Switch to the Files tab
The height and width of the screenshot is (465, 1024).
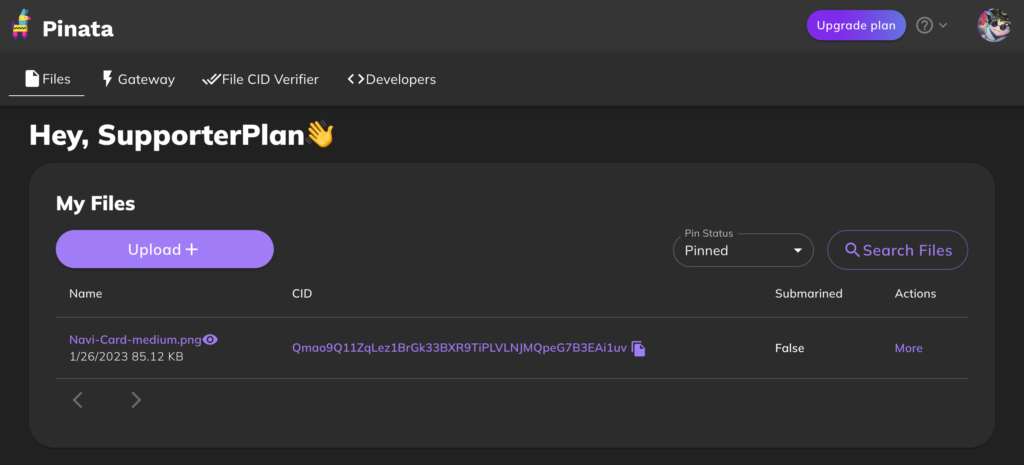pyautogui.click(x=47, y=79)
